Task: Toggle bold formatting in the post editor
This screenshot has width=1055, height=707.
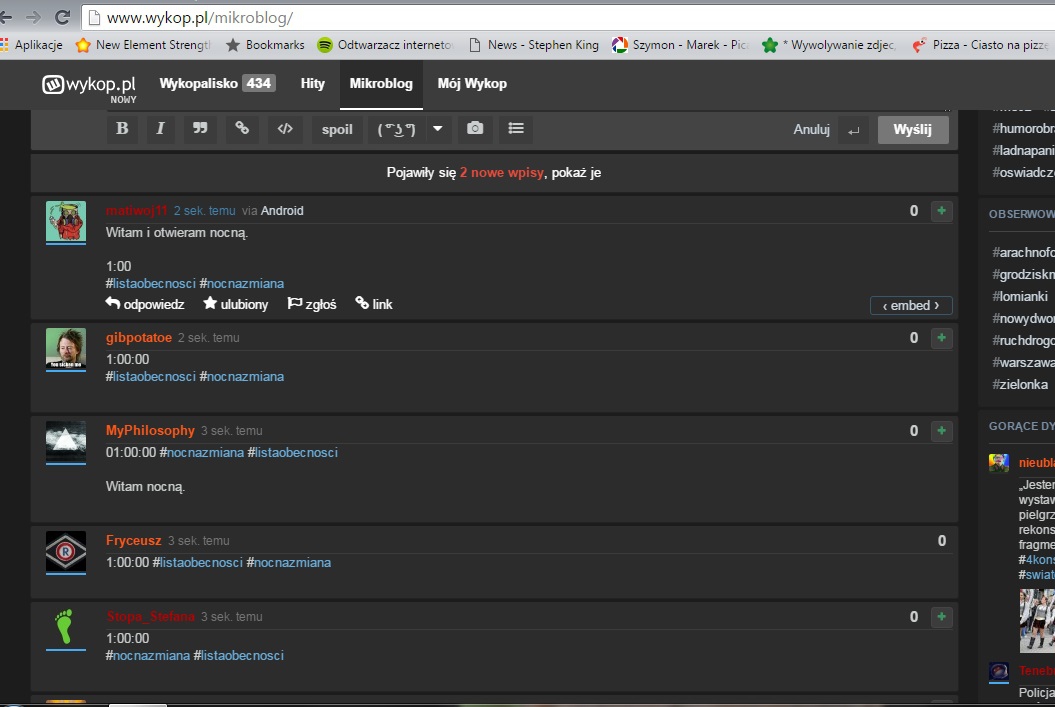Action: click(122, 129)
